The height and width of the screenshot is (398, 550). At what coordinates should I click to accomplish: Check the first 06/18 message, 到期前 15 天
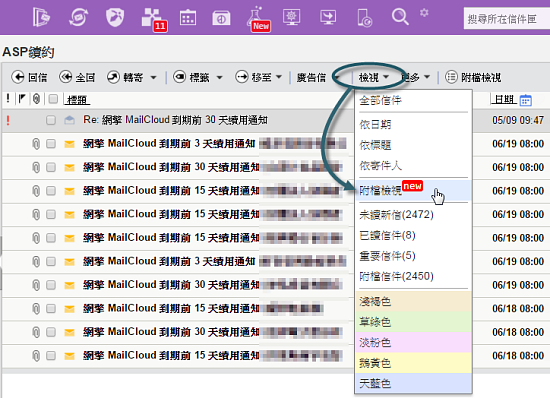(51, 308)
